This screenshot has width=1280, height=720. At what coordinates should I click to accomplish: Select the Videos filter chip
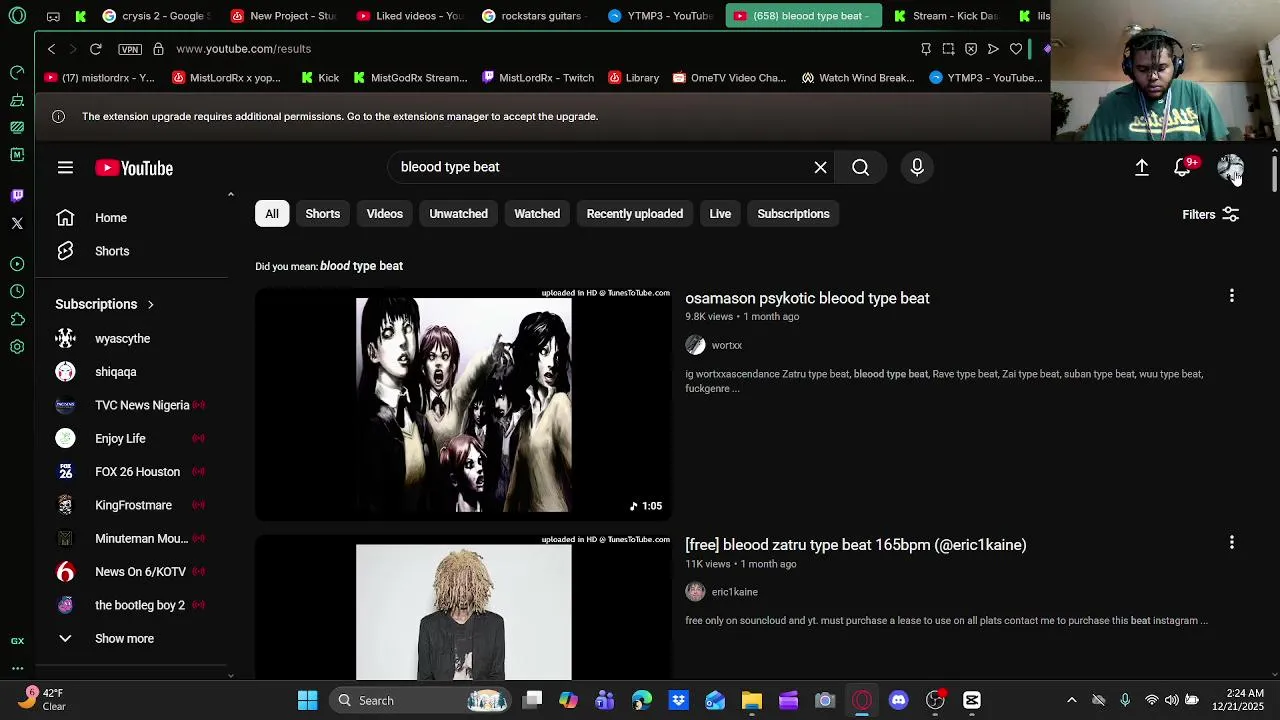click(384, 214)
